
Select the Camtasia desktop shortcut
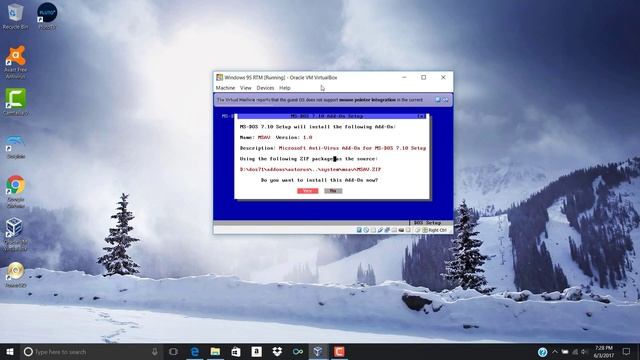[16, 102]
